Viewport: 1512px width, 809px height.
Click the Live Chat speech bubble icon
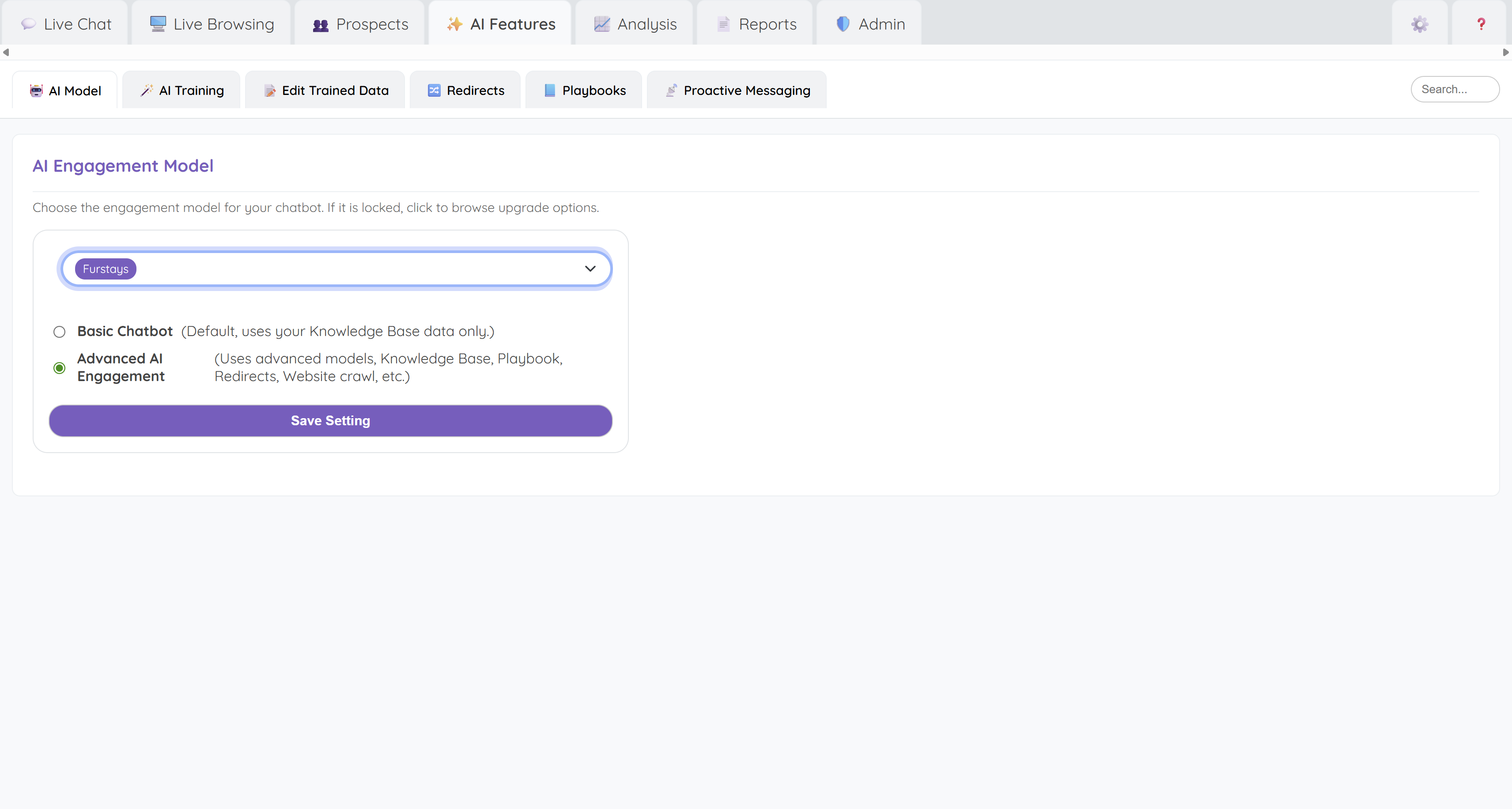[x=28, y=24]
